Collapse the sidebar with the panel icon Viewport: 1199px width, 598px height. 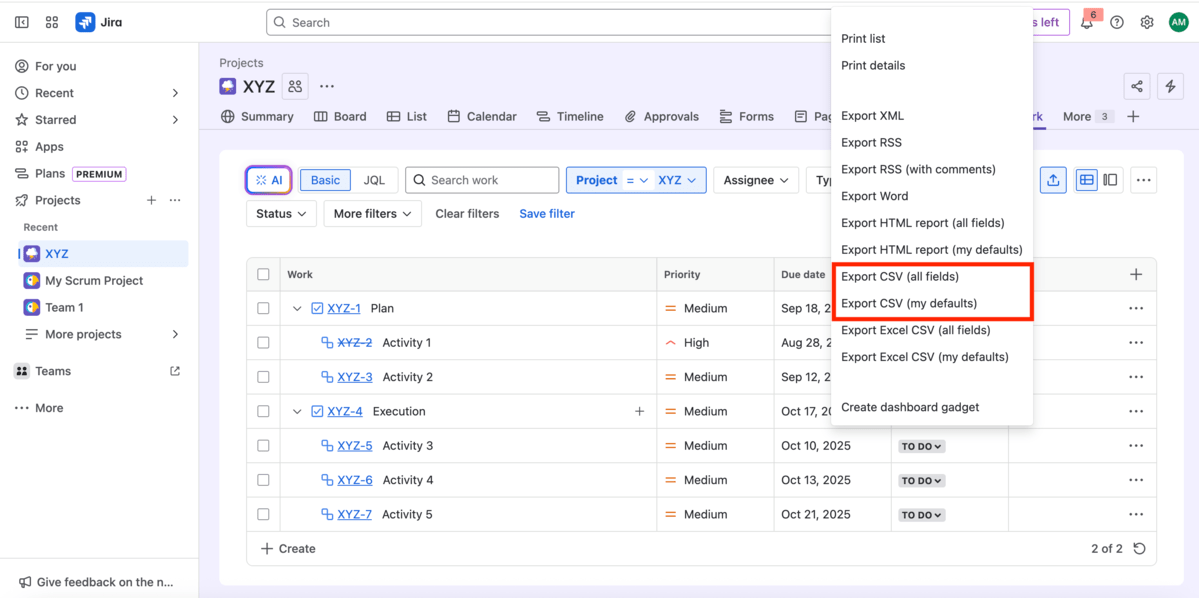(21, 21)
